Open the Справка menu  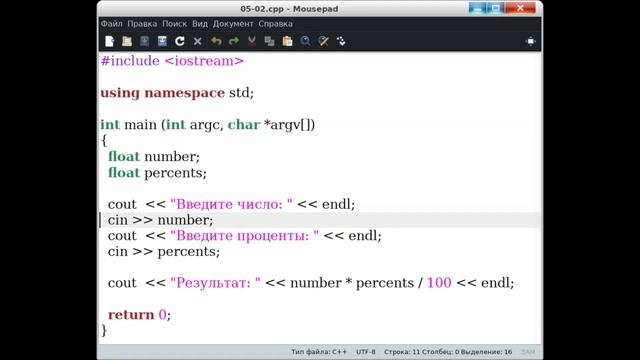pos(276,24)
